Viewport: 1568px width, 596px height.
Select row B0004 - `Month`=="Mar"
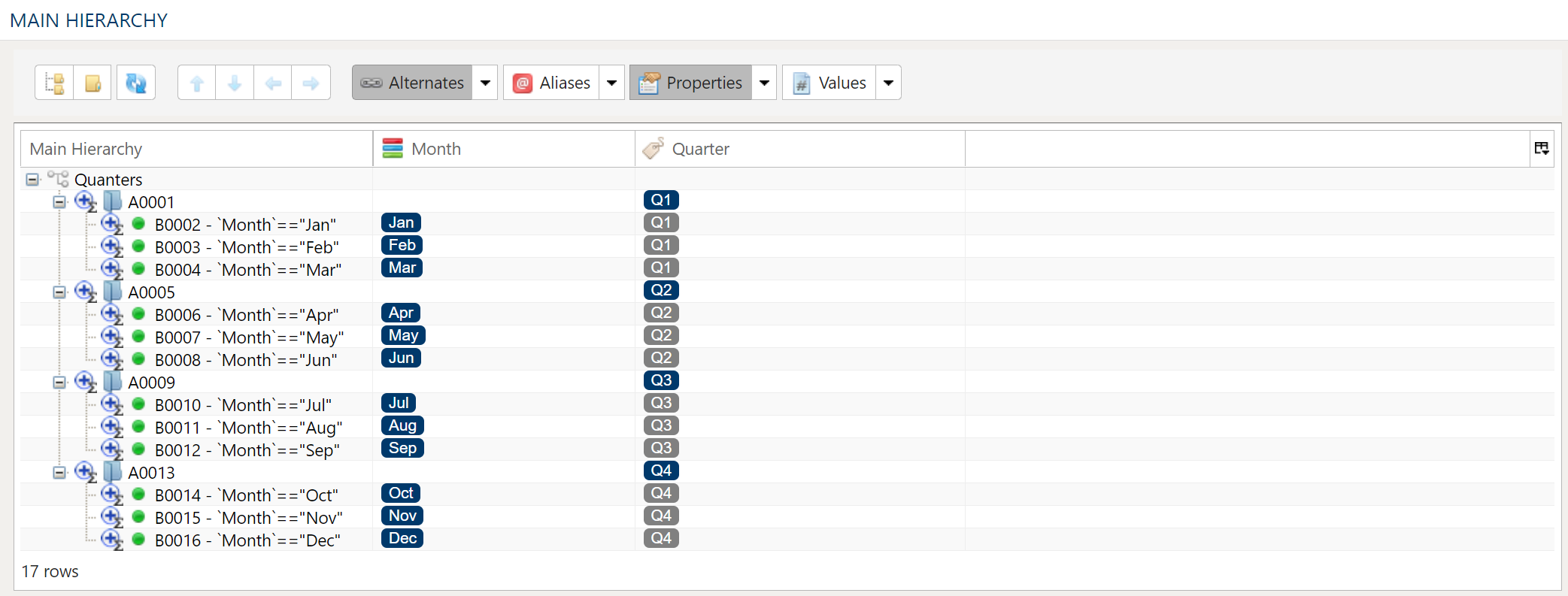[248, 270]
